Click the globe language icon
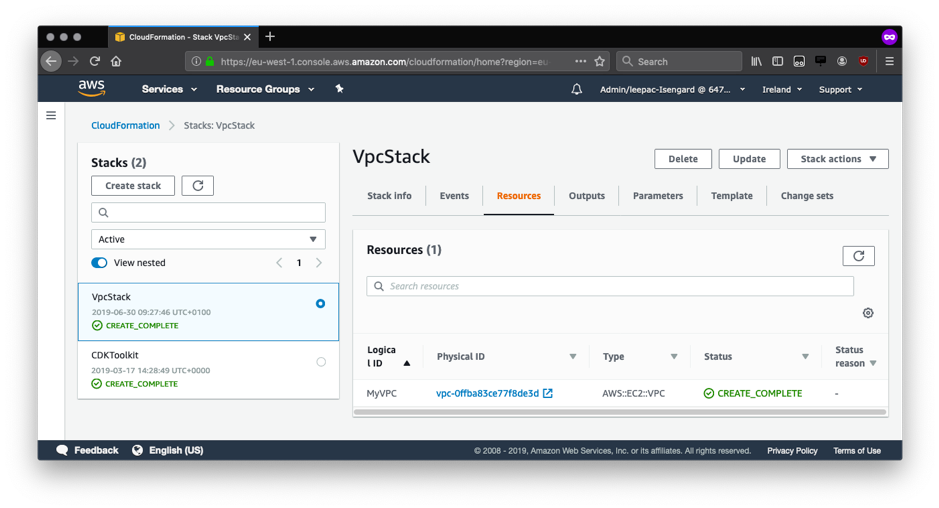The image size is (939, 508). (137, 450)
